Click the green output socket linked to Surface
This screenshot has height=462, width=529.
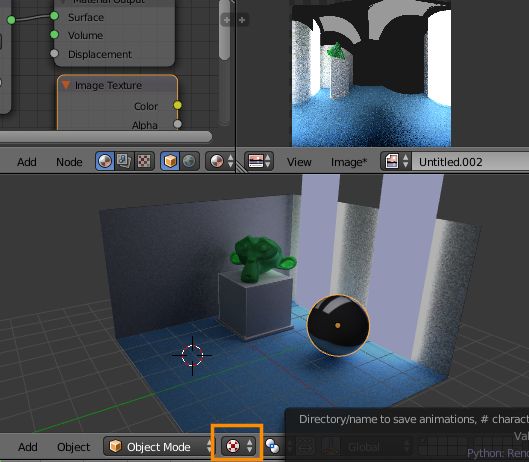point(11,20)
